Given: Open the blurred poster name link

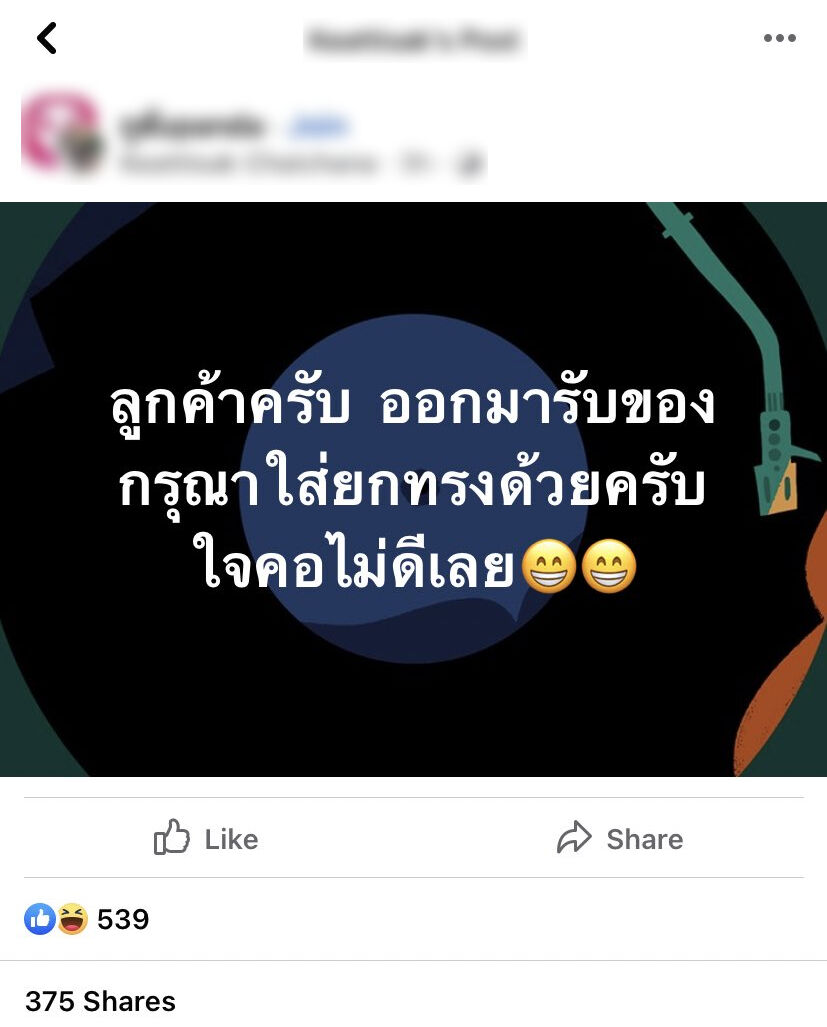Looking at the screenshot, I should pos(191,124).
